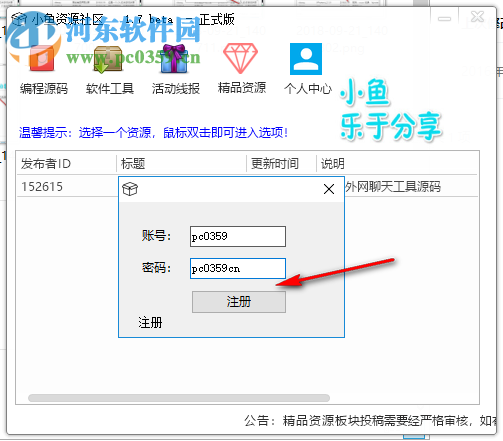Sort by 标题 column header
This screenshot has width=503, height=441.
[x=182, y=164]
